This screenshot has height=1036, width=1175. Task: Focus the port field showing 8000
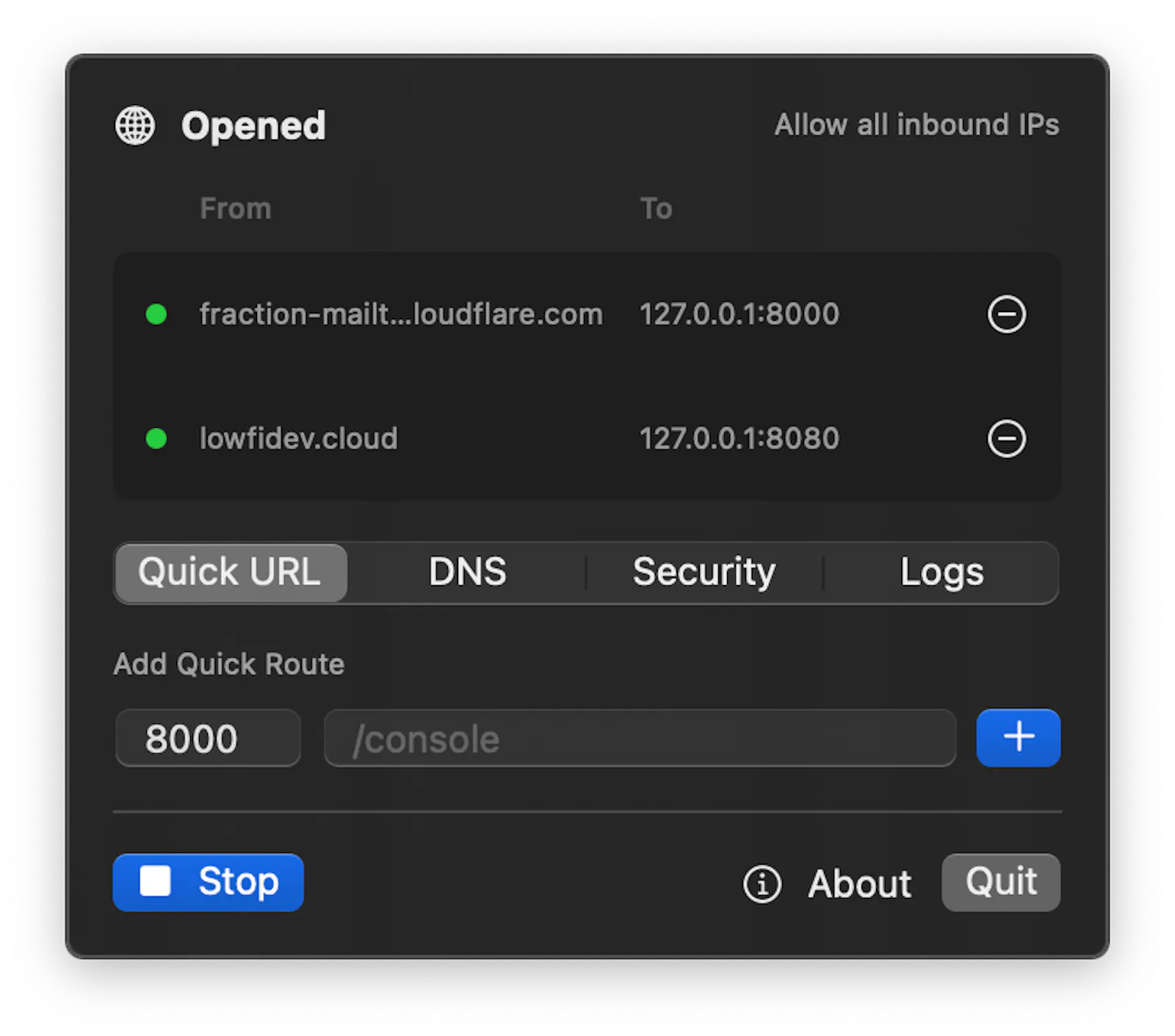tap(208, 738)
